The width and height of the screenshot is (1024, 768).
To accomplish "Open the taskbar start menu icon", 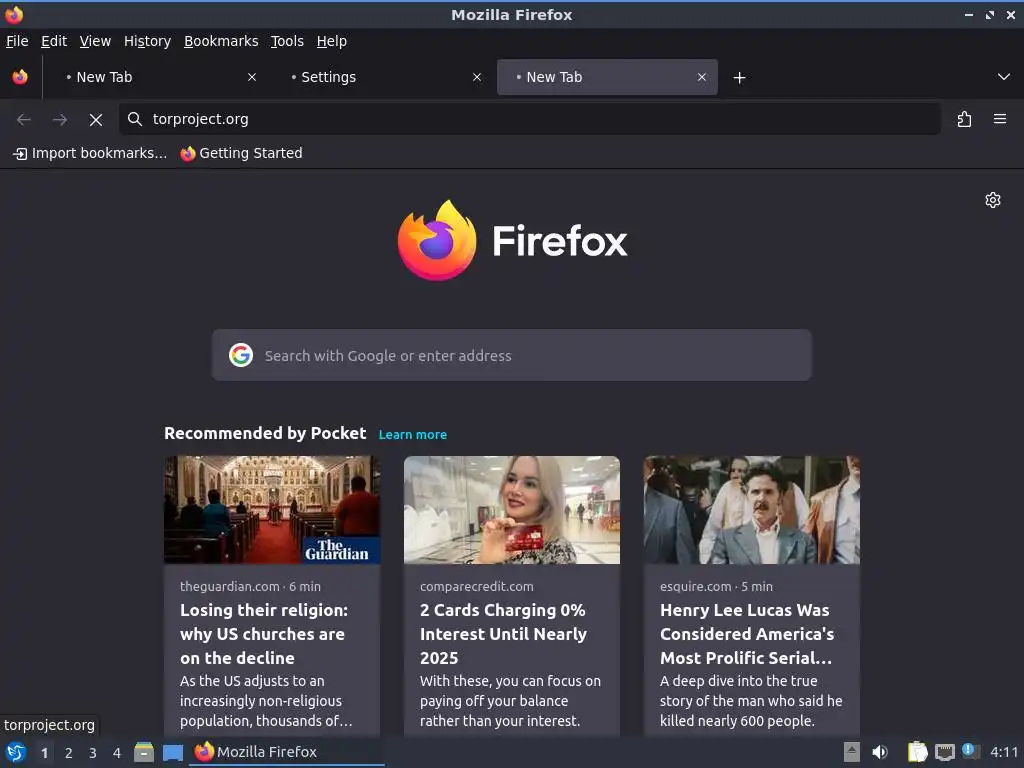I will pyautogui.click(x=16, y=752).
